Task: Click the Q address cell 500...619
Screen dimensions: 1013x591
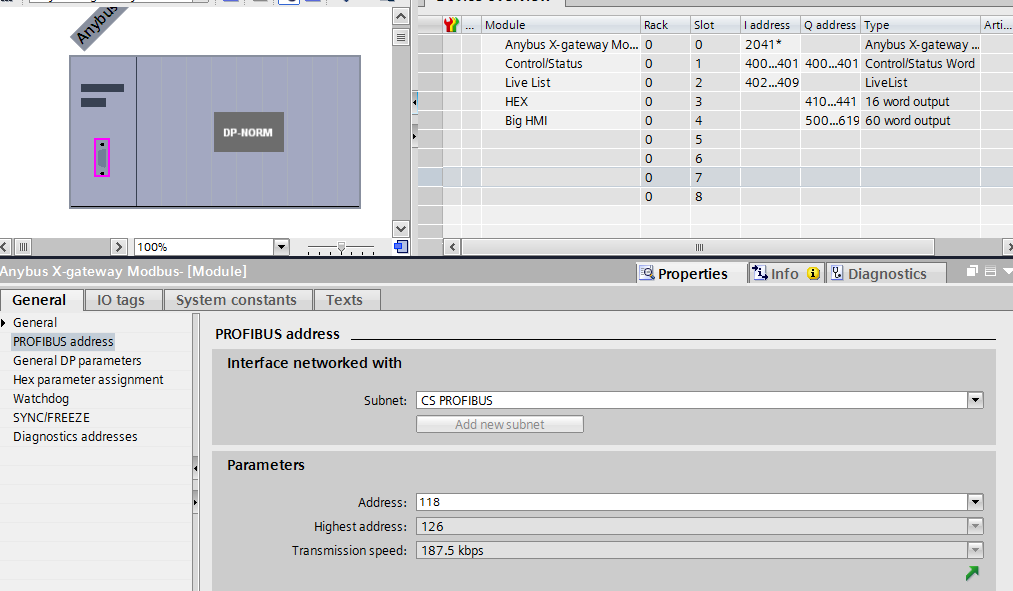Action: [831, 121]
